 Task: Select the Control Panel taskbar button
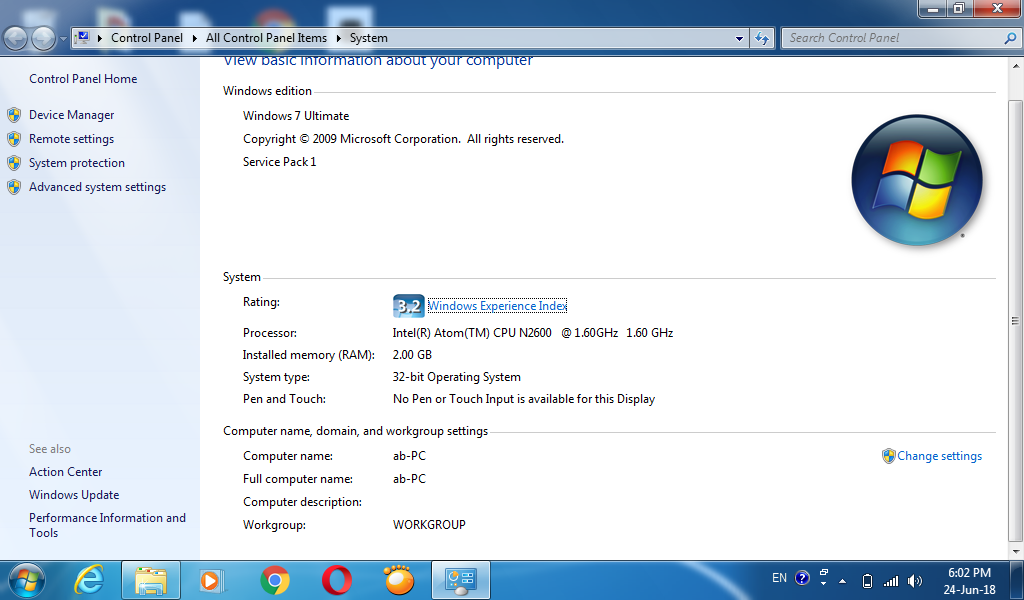(460, 580)
